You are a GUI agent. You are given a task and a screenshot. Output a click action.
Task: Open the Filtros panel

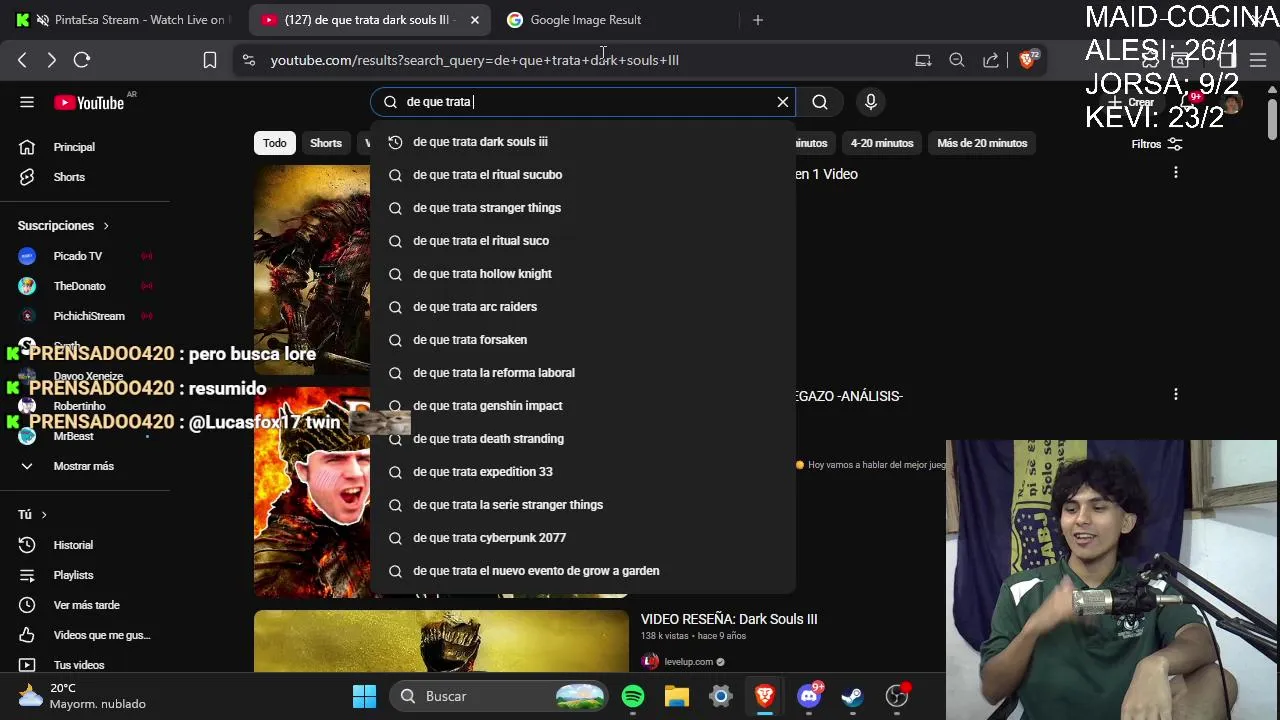click(1157, 144)
